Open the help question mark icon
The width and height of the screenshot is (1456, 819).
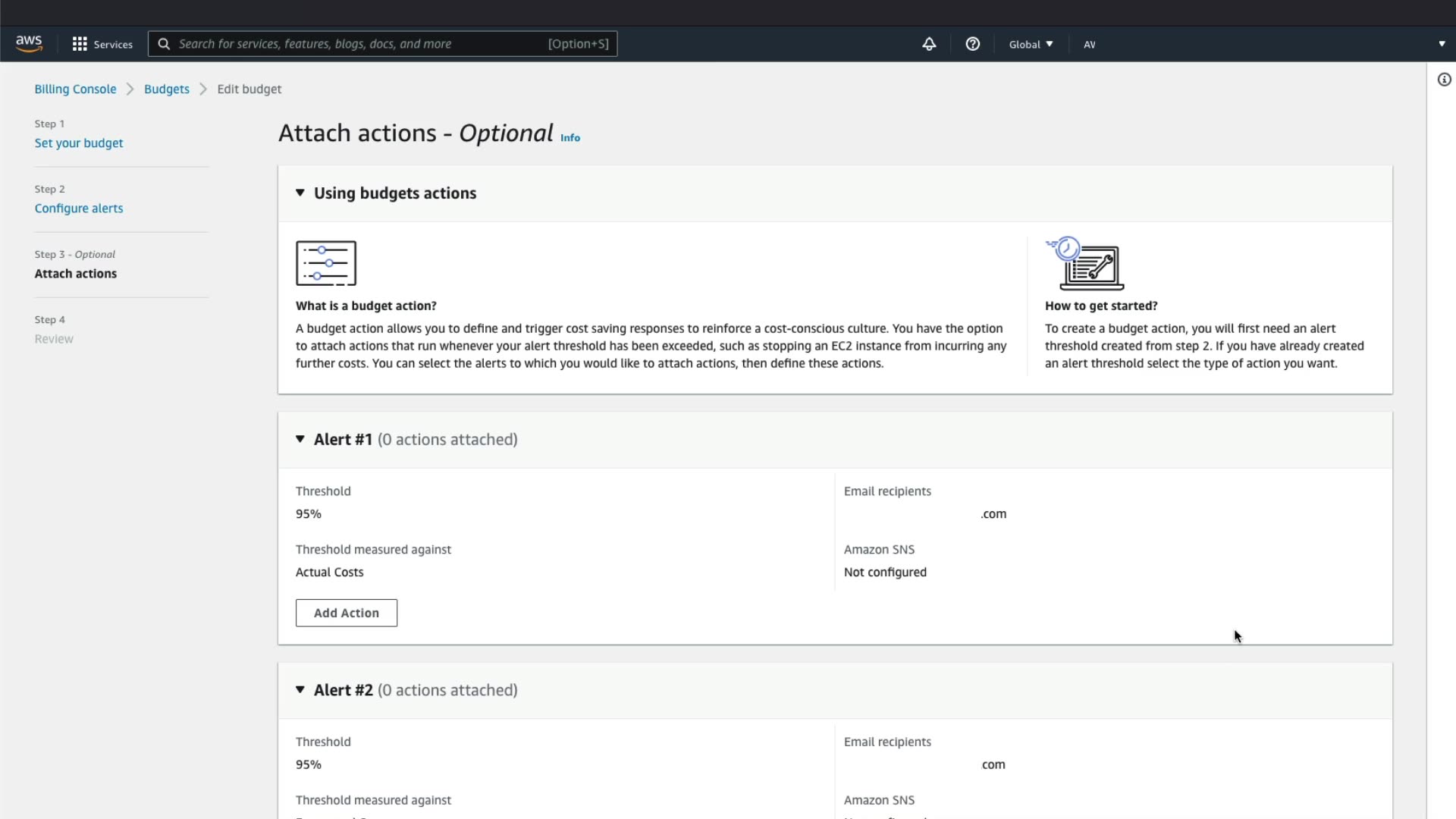coord(972,44)
